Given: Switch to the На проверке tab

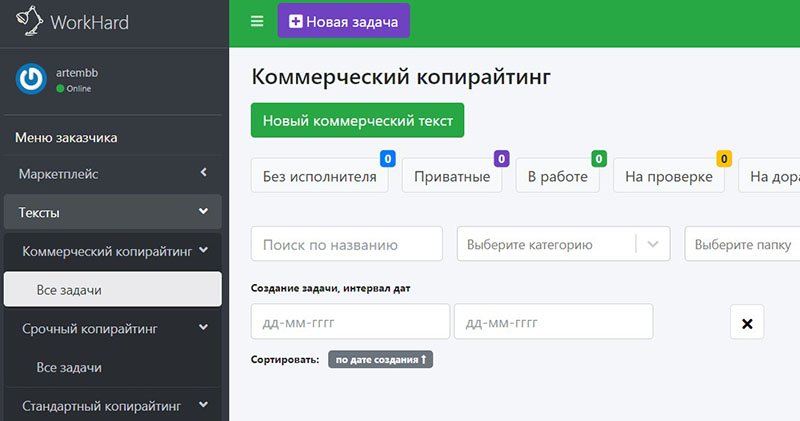Looking at the screenshot, I should pyautogui.click(x=668, y=176).
